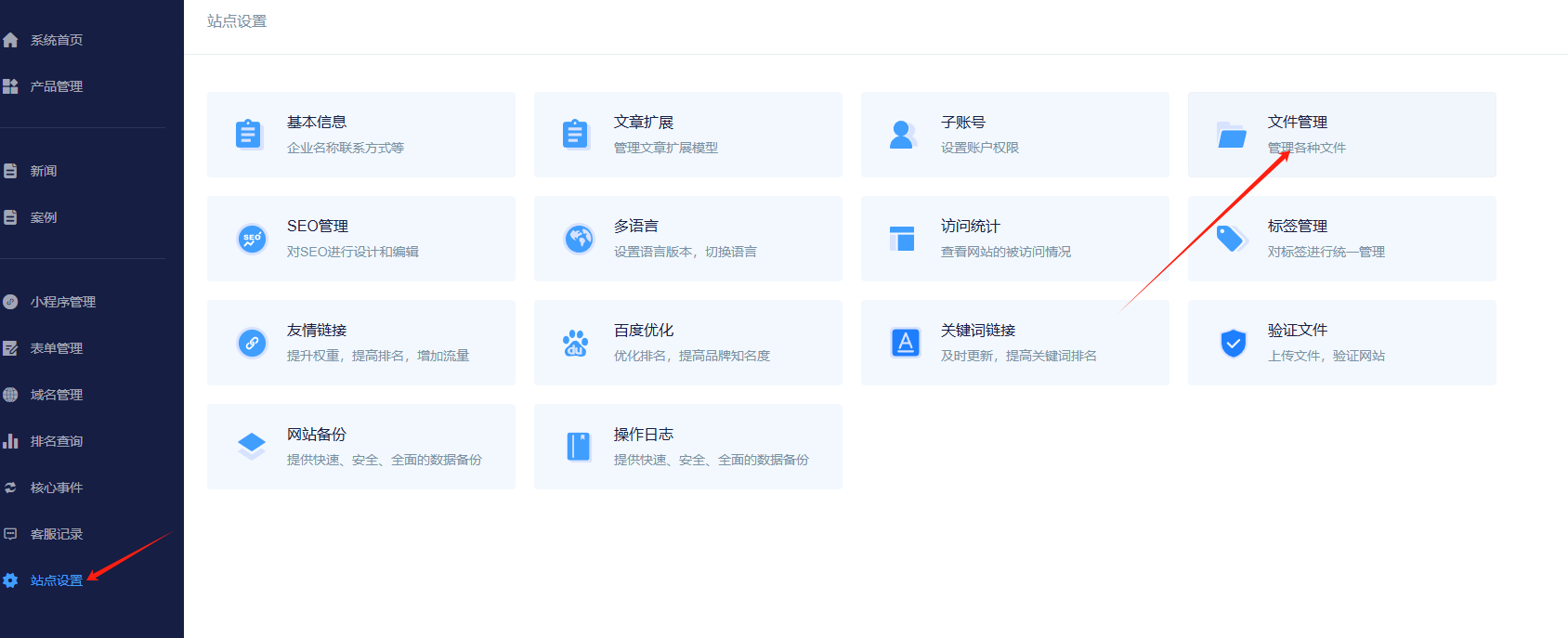Click the 标签管理 tag icon
This screenshot has height=638, width=1568.
(1231, 239)
